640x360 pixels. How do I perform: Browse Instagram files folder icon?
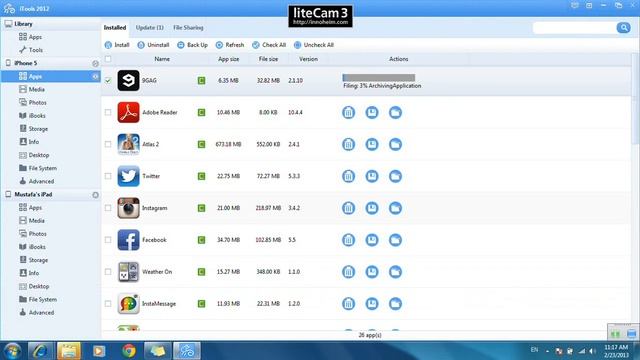pyautogui.click(x=395, y=208)
